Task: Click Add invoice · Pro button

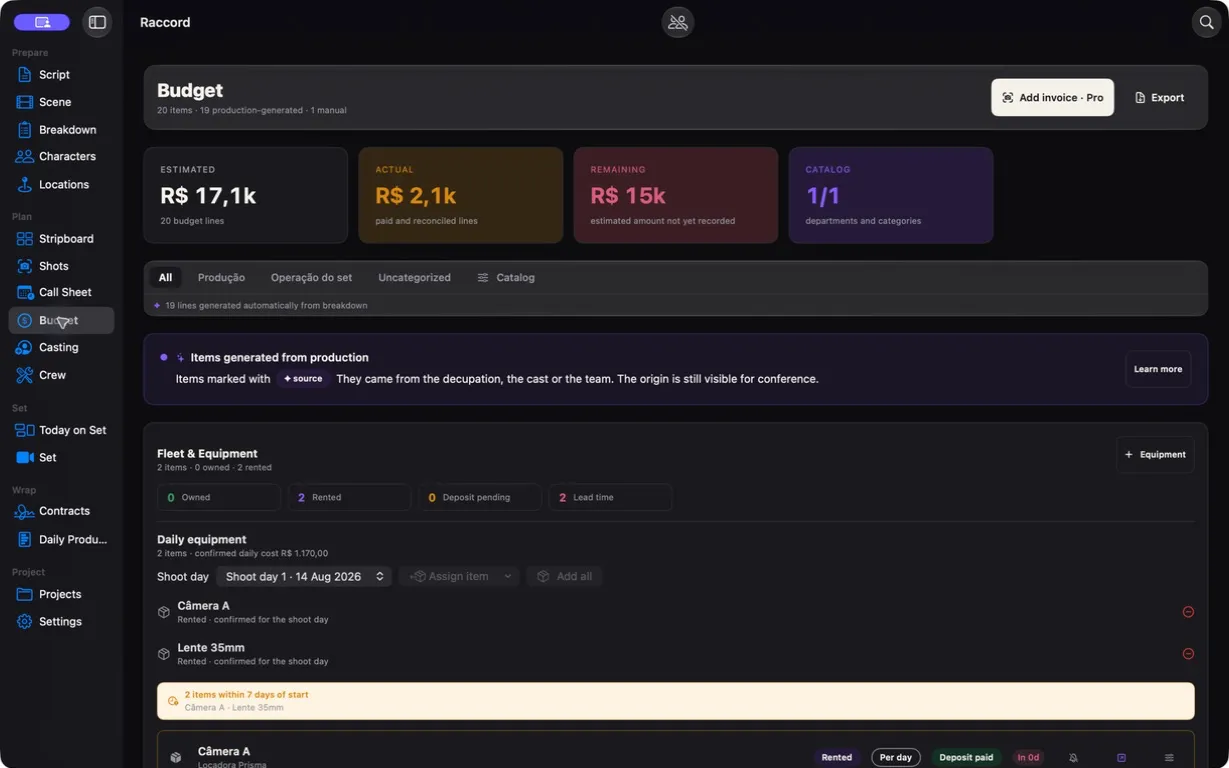Action: [1052, 98]
